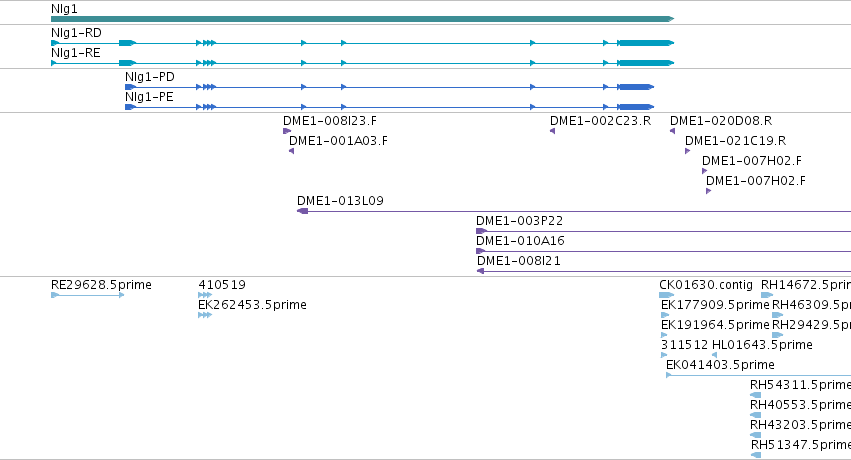Select the EK041403.5prime label
This screenshot has height=460, width=851.
[x=720, y=365]
